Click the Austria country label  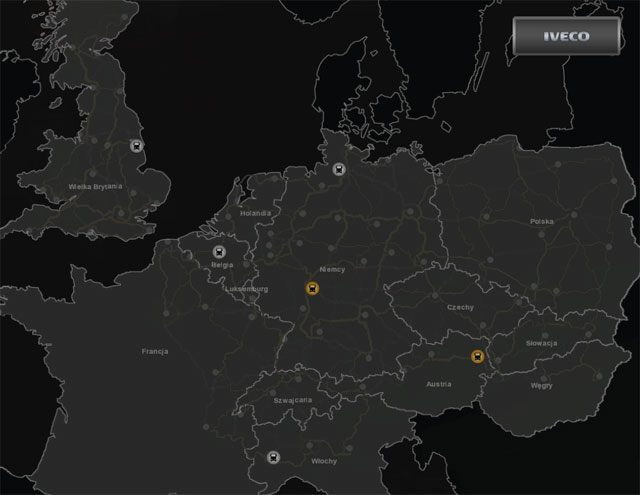point(438,383)
